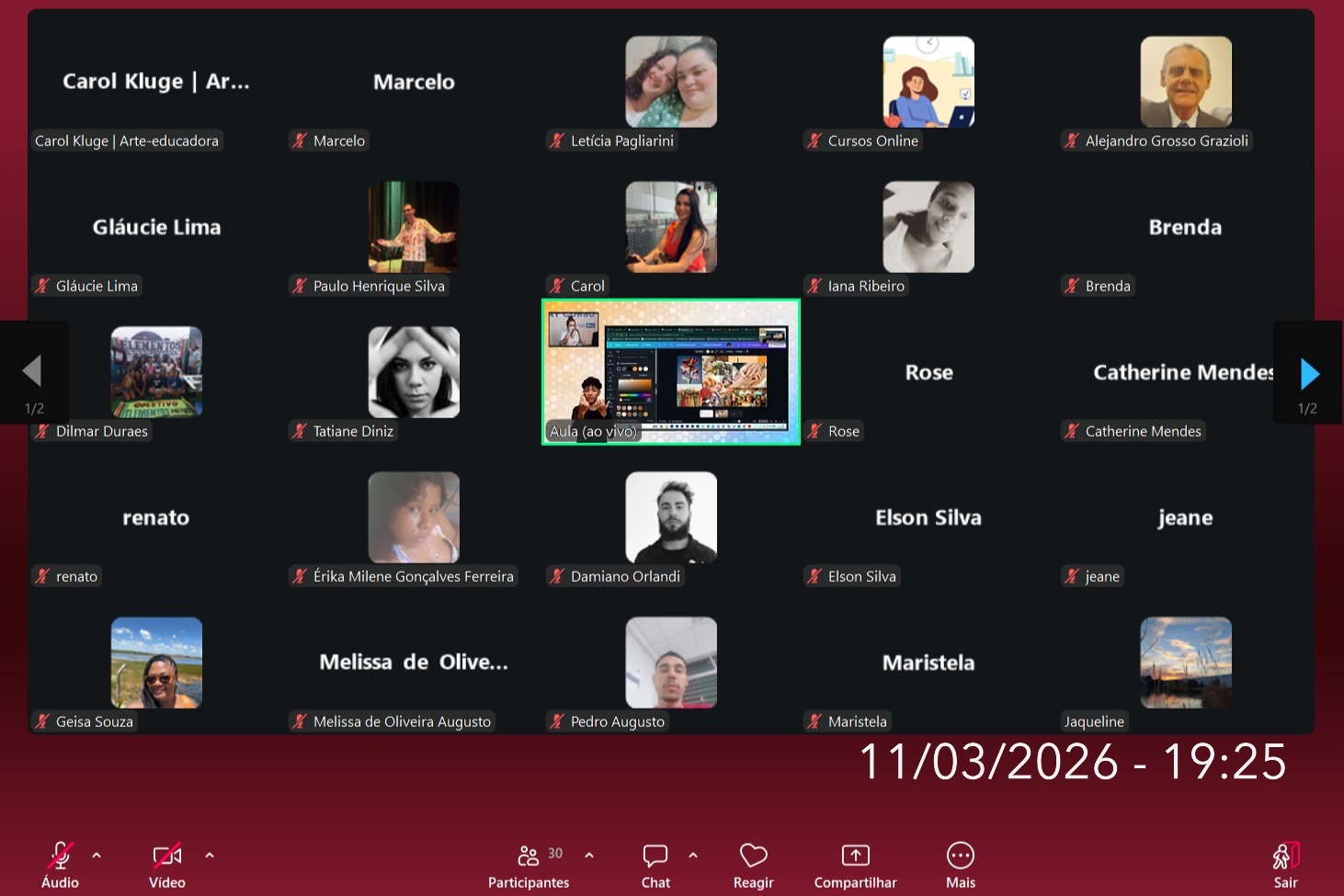Click Iana Ribeiro's profile photo
The image size is (1344, 896).
(x=928, y=227)
